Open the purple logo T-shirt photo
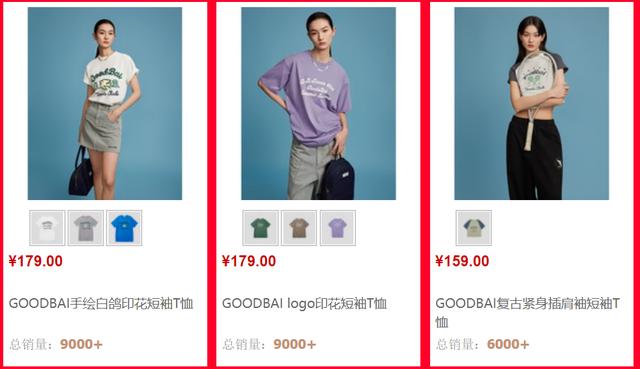 [318, 103]
